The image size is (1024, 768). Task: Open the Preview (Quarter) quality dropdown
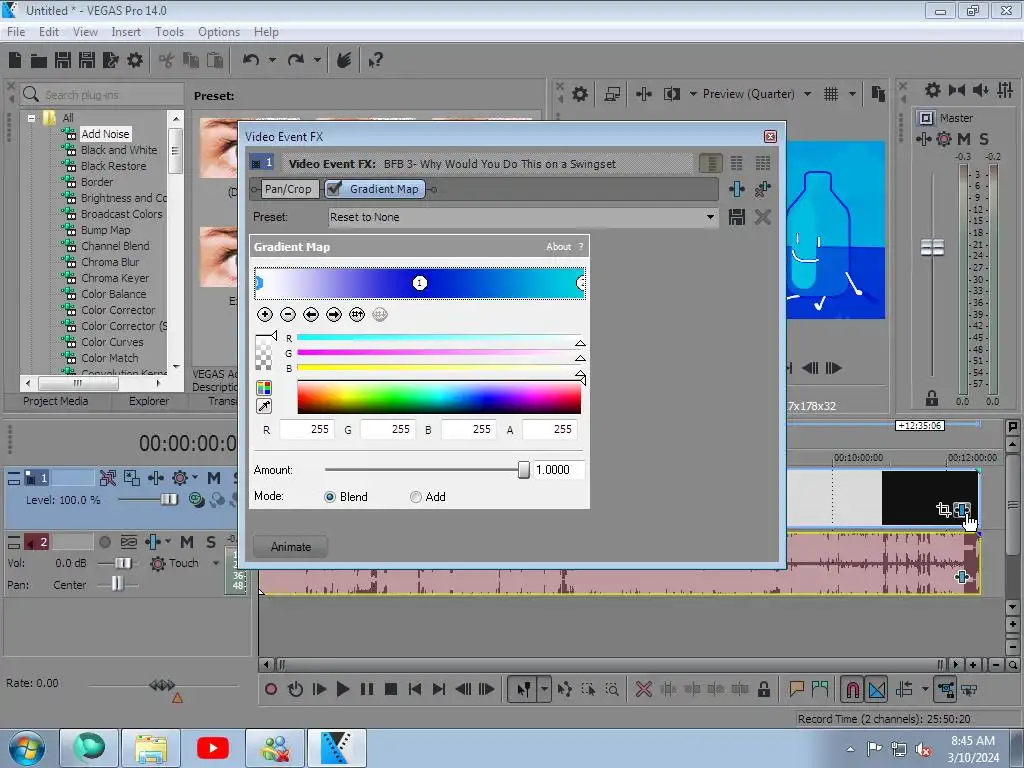coord(807,94)
